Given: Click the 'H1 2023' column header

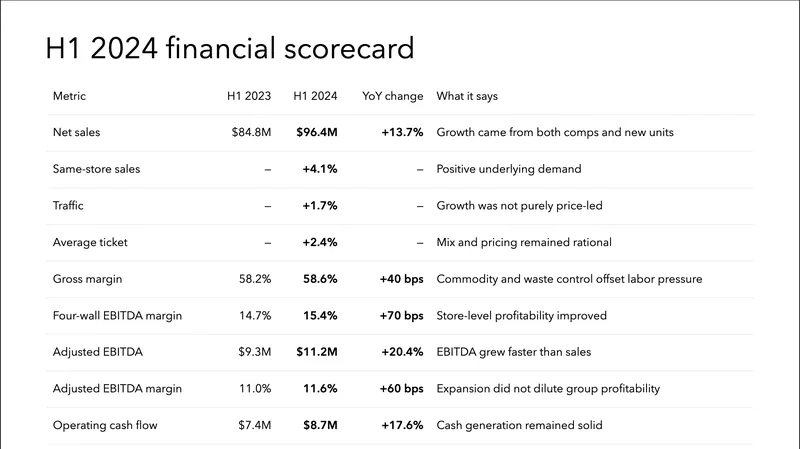Looking at the screenshot, I should click(x=249, y=96).
